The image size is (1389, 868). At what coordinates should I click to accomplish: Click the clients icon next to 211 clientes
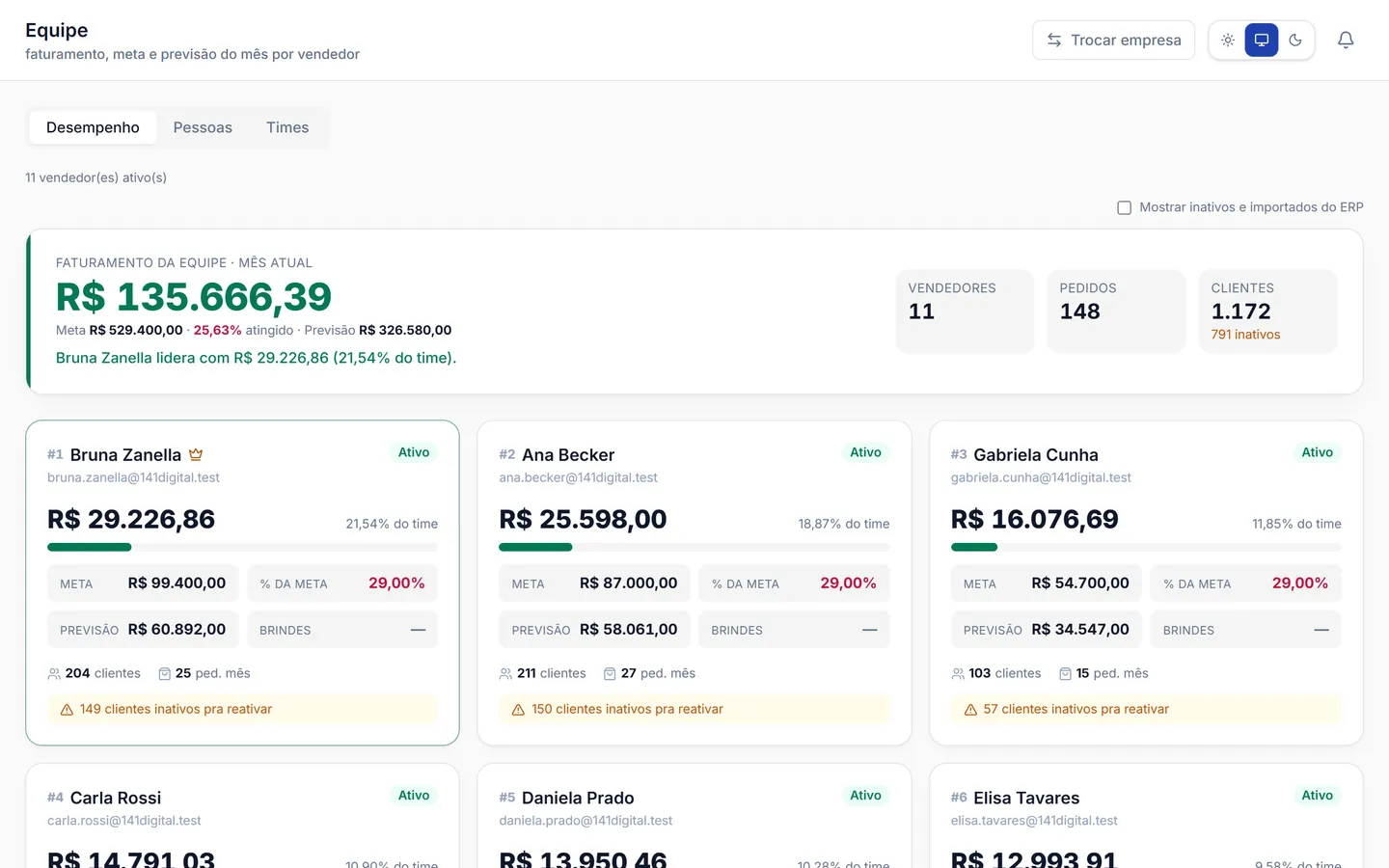pyautogui.click(x=505, y=673)
